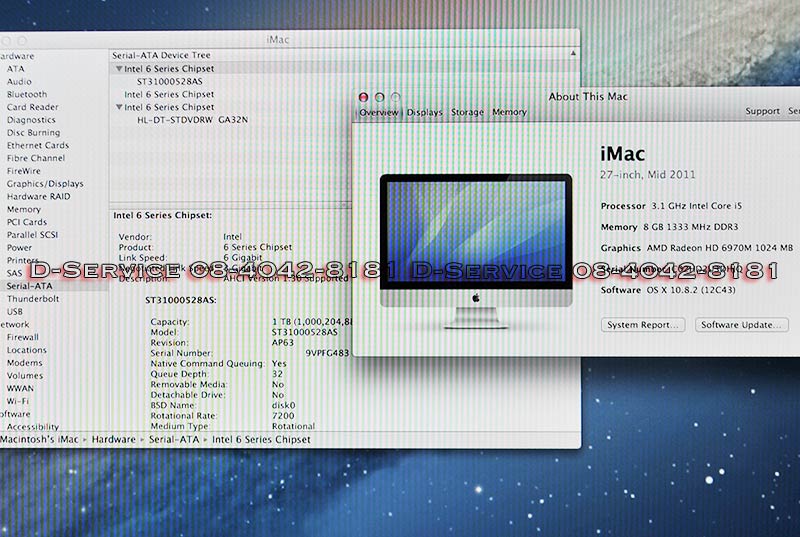
Task: Select FireWire in sidebar
Action: pyautogui.click(x=23, y=170)
